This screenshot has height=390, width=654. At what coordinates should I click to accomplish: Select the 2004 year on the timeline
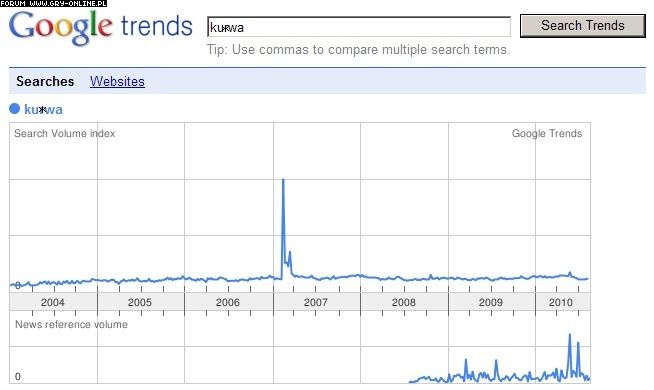pyautogui.click(x=53, y=302)
